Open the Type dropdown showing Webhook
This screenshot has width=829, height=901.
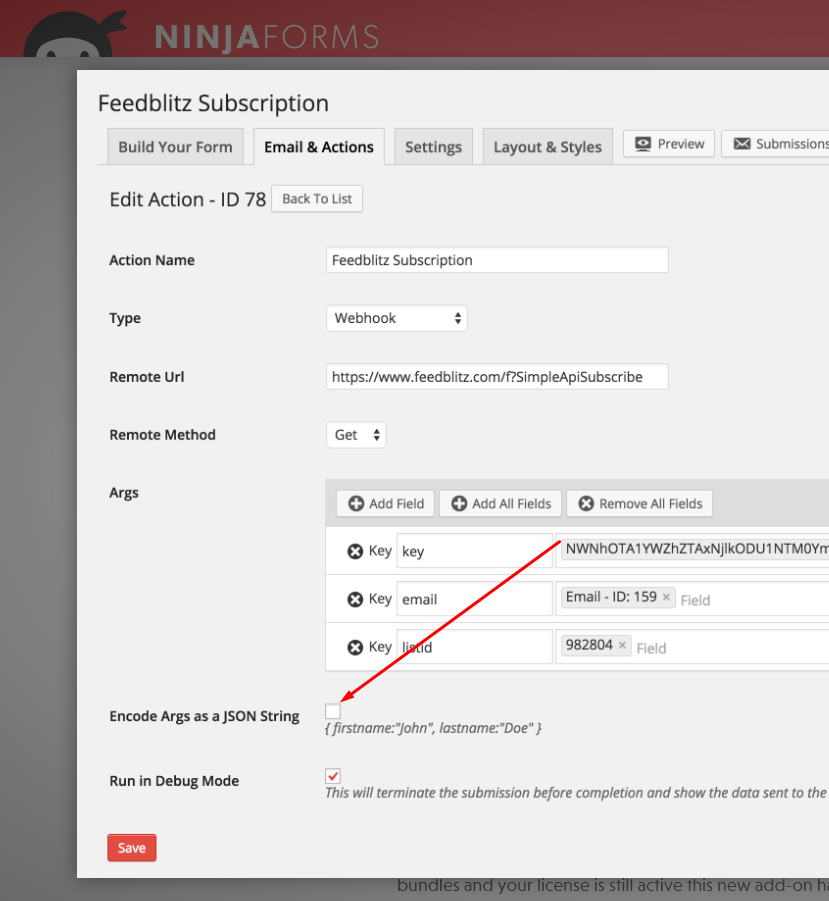tap(396, 318)
